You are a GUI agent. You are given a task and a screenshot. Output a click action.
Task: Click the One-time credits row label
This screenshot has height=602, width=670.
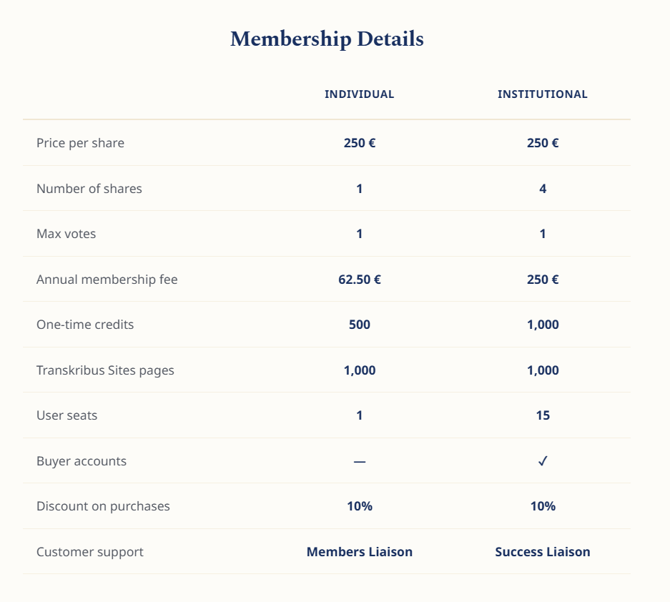point(85,325)
